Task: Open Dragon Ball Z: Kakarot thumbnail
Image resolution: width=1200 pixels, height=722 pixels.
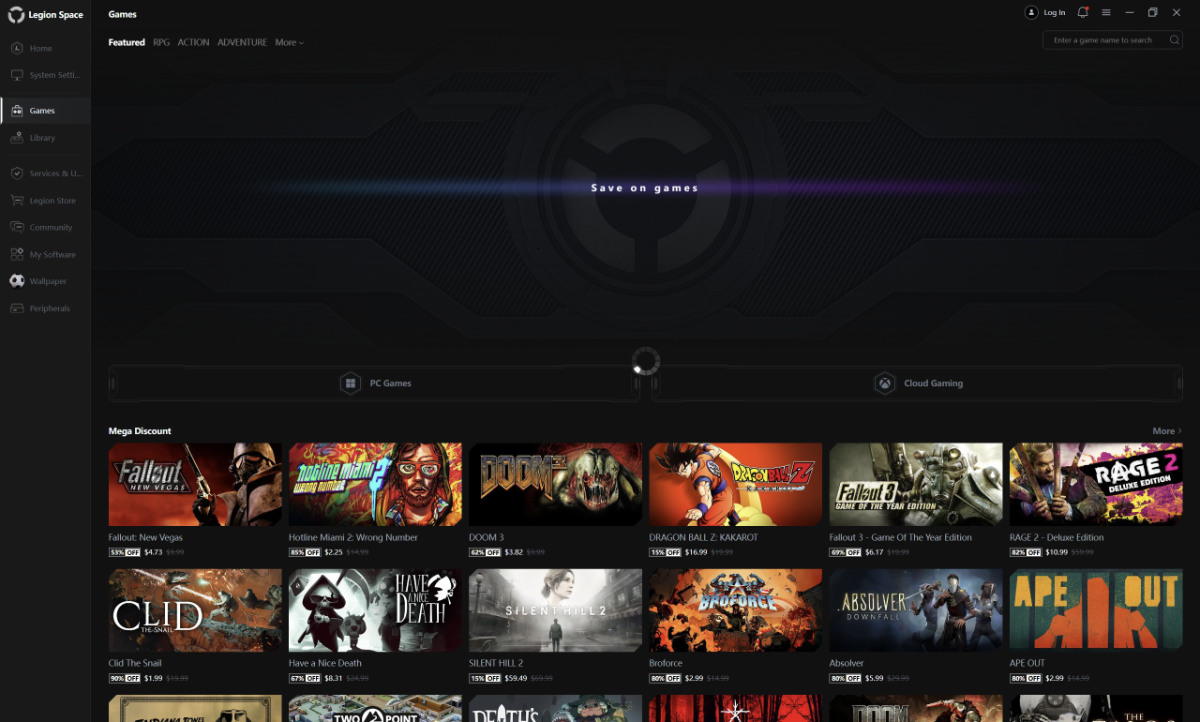Action: (736, 484)
